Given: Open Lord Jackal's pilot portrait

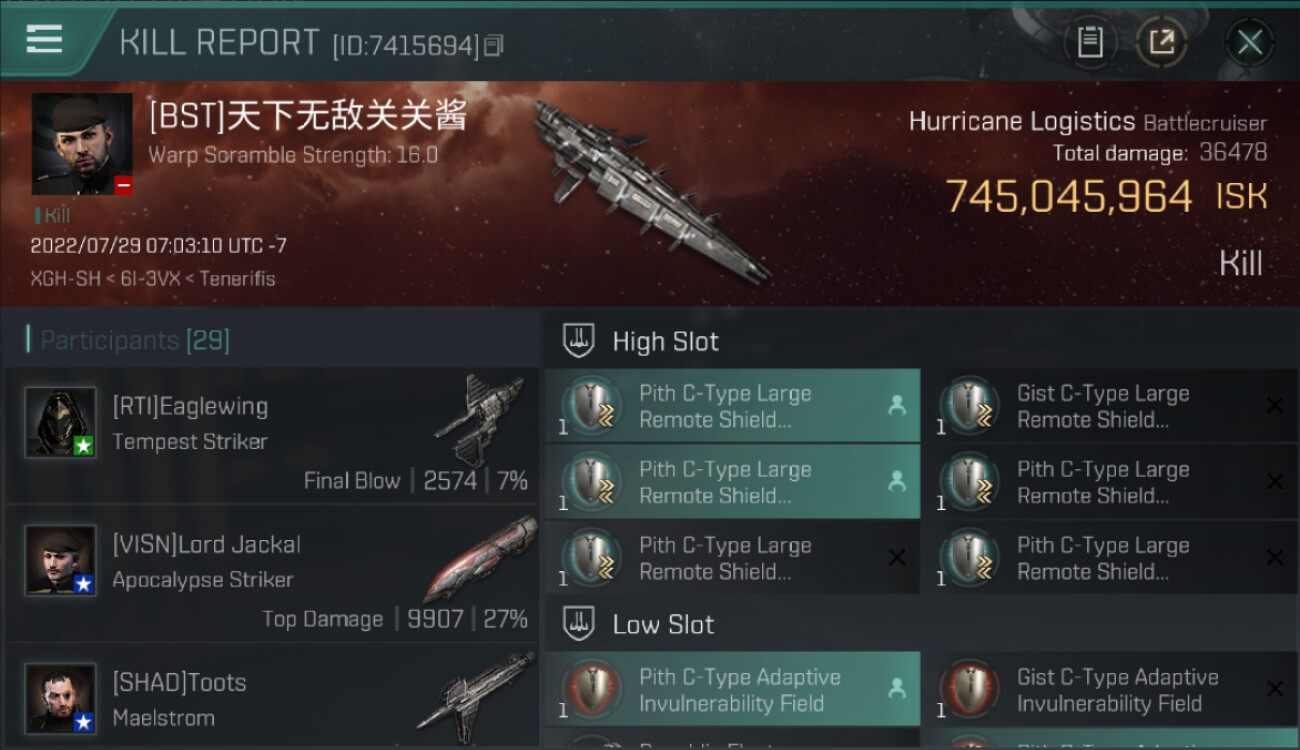Looking at the screenshot, I should click(x=61, y=560).
